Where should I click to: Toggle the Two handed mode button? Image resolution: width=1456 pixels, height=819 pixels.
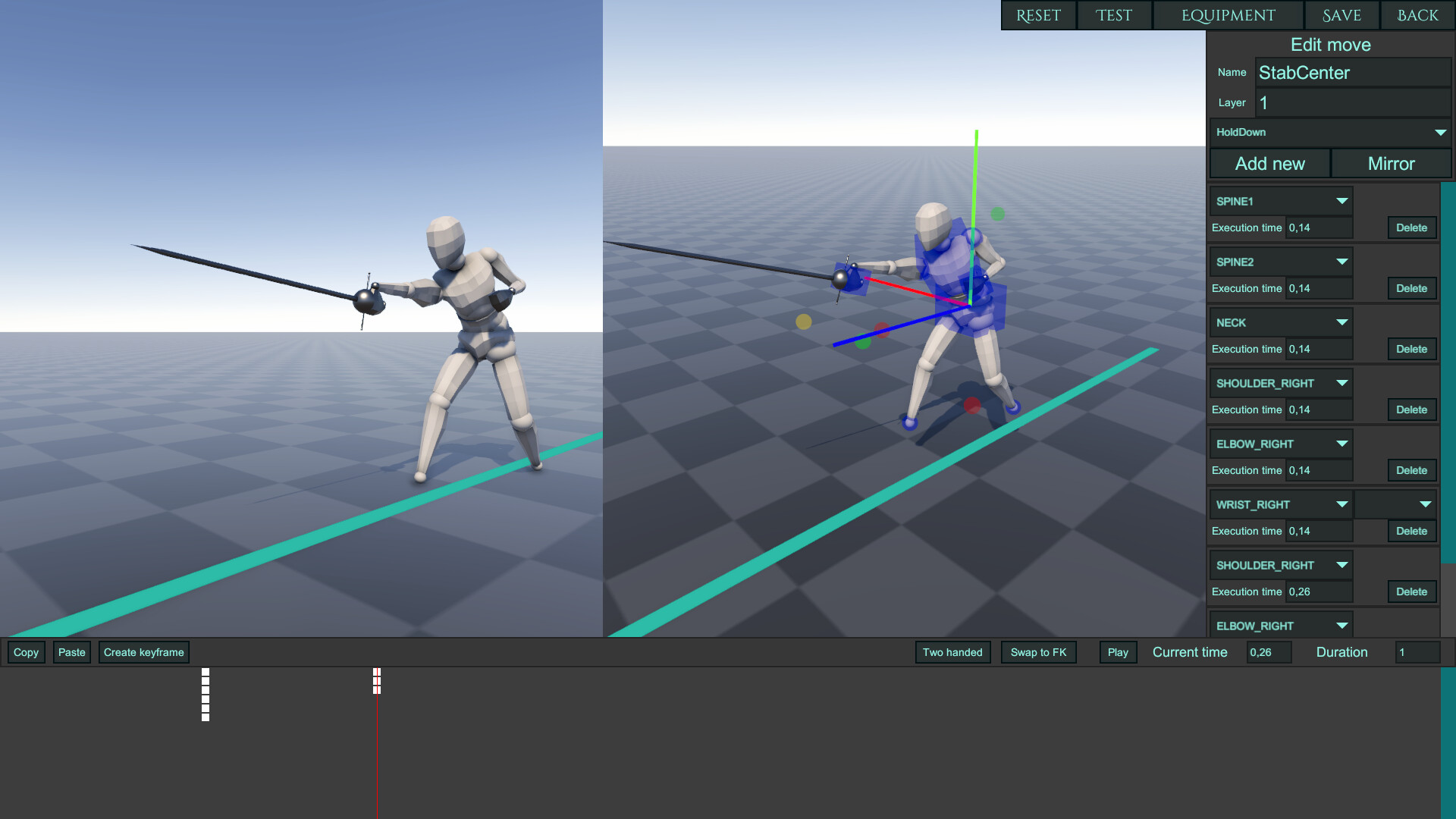(x=953, y=652)
